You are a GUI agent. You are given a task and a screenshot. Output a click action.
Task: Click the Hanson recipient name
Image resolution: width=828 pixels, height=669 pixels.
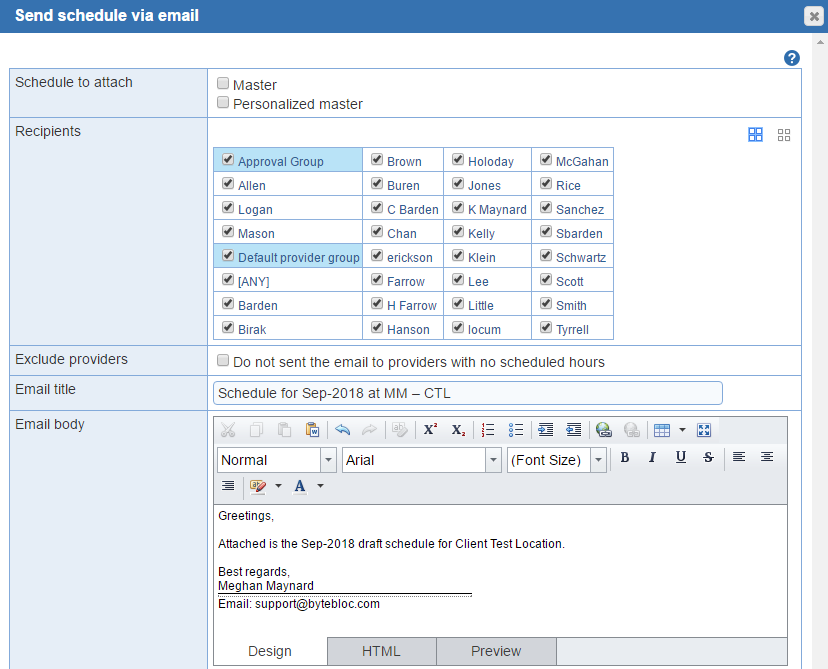click(x=408, y=329)
